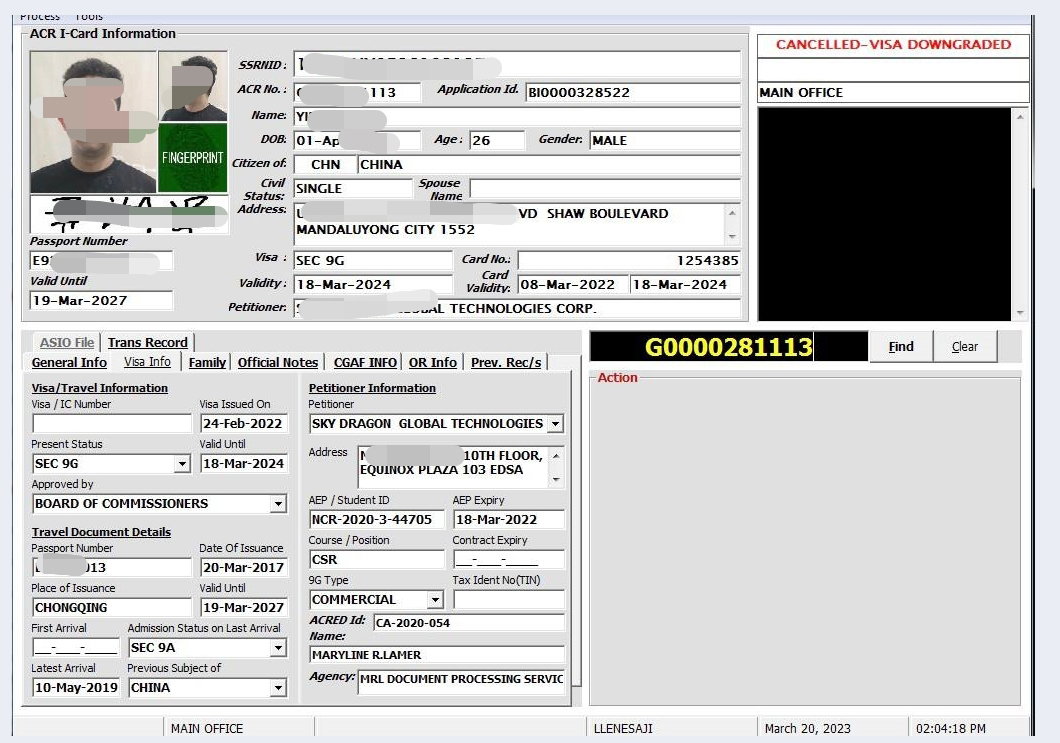Click the Clear button
The image size is (1060, 743).
965,346
